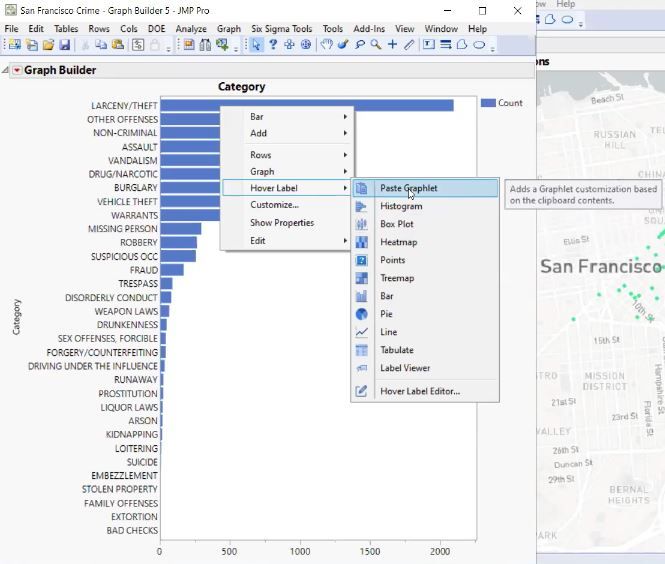Click the binoculars search icon
665x564 pixels.
coord(205,45)
